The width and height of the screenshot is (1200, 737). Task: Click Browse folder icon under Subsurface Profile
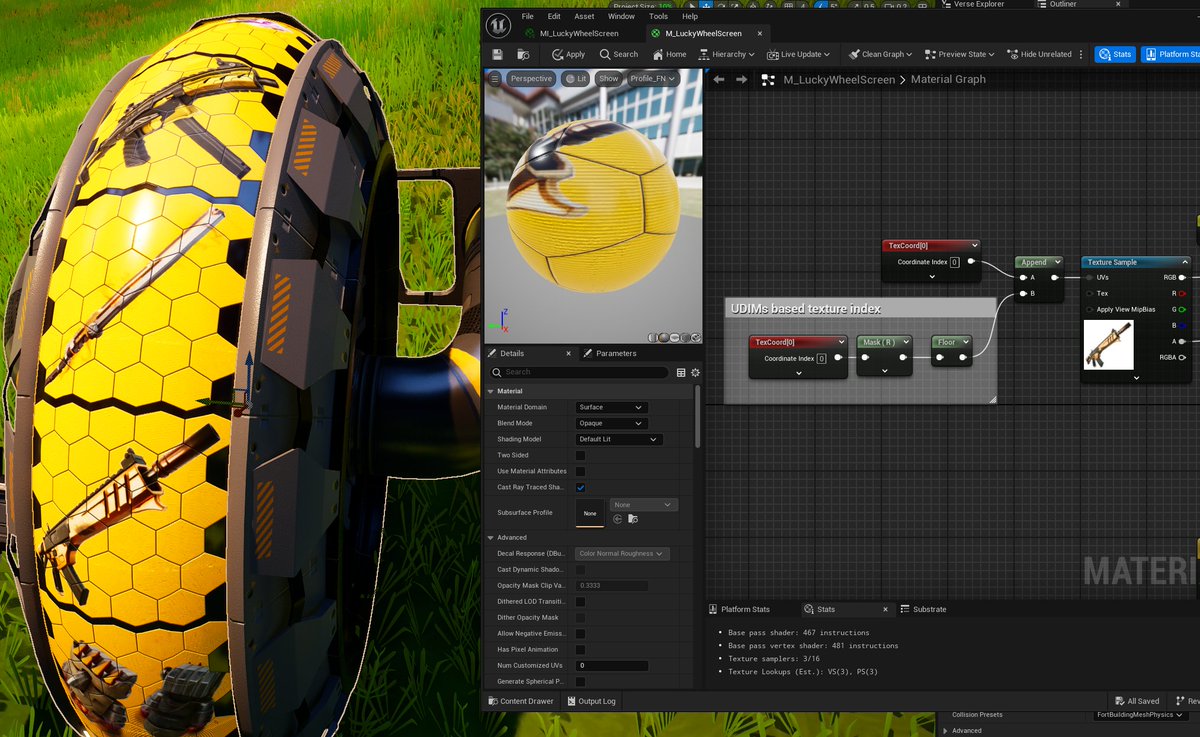(633, 519)
